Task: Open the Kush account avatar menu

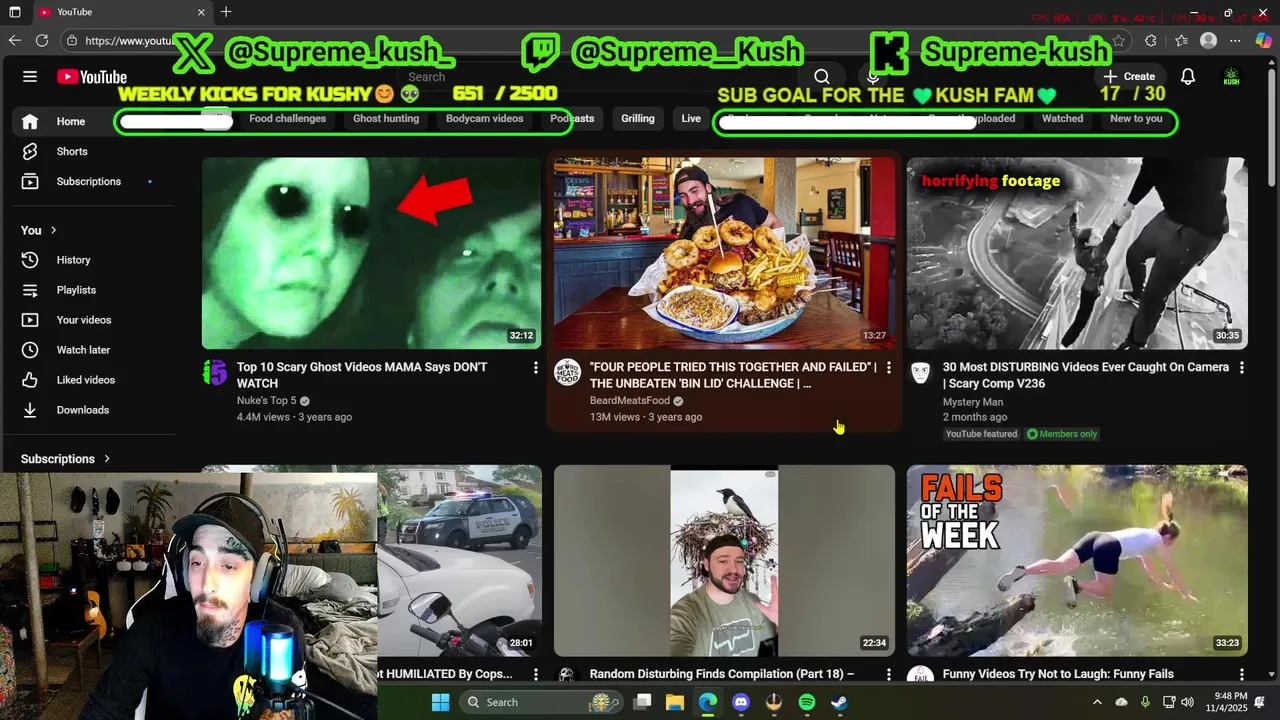Action: pyautogui.click(x=1232, y=77)
